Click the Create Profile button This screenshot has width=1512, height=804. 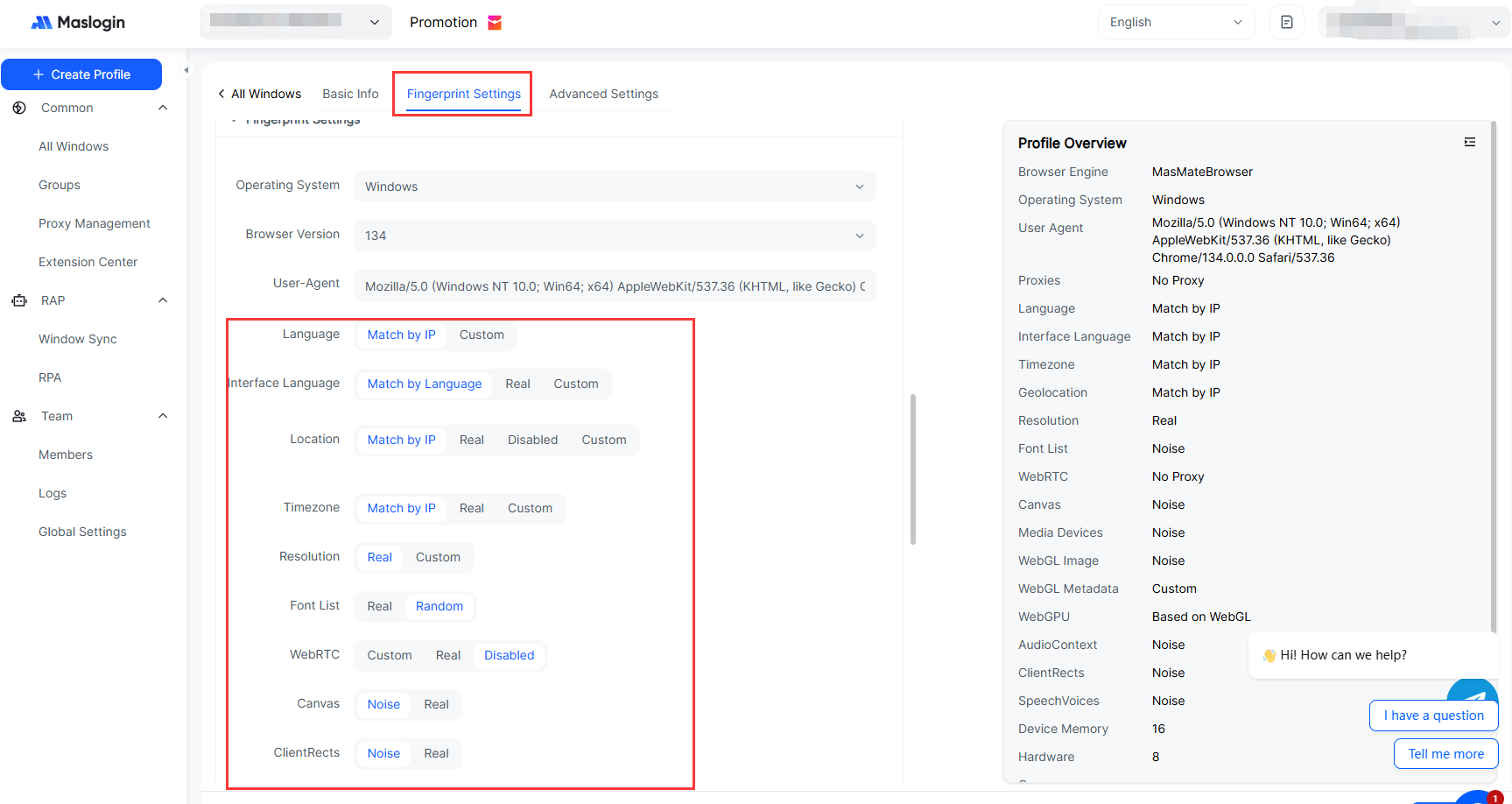(81, 74)
